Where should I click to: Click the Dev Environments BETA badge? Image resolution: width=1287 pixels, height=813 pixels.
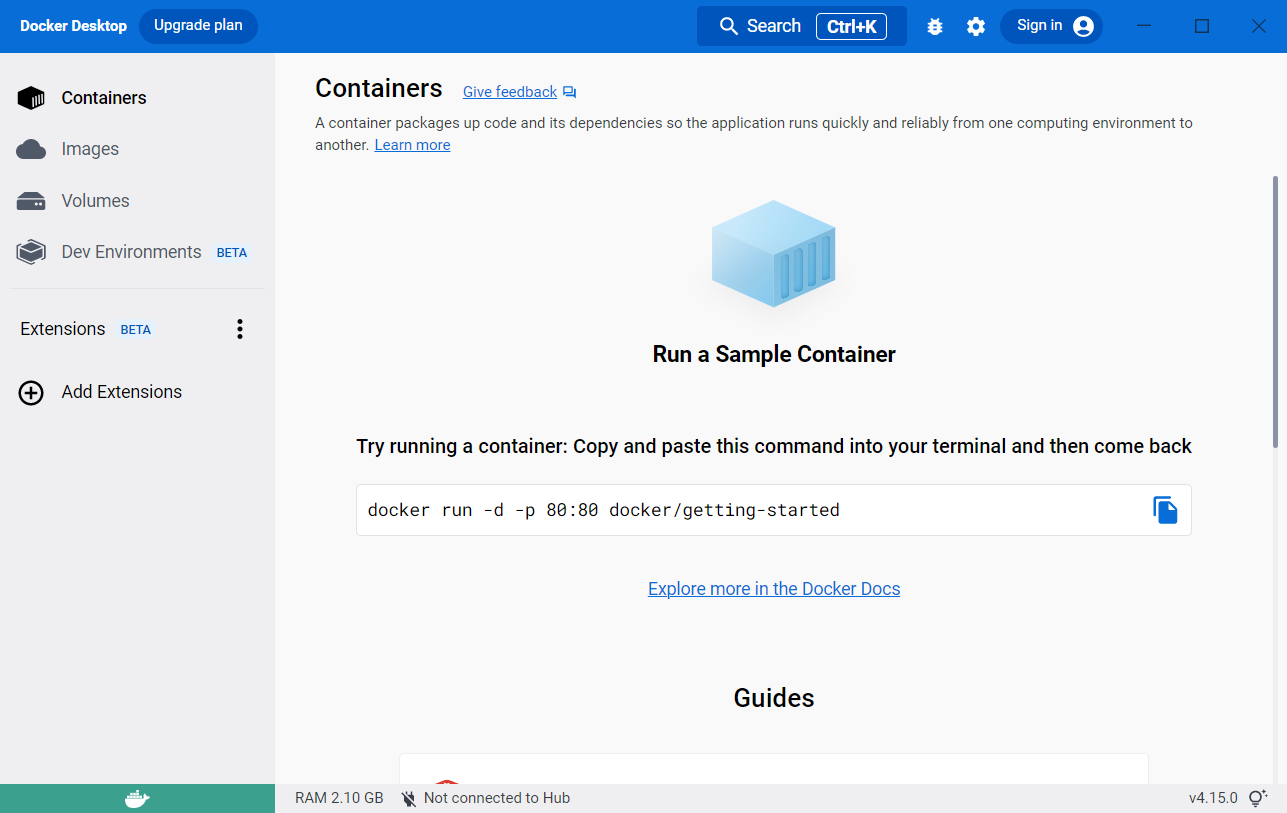point(232,253)
